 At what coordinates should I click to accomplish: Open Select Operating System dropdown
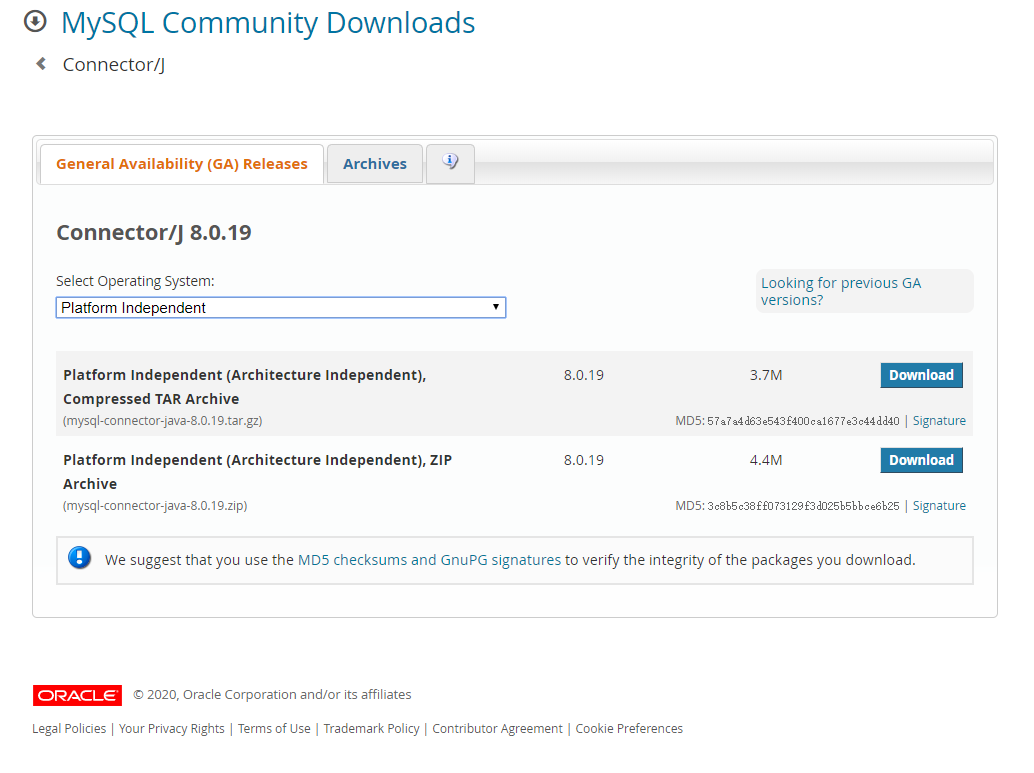click(281, 308)
